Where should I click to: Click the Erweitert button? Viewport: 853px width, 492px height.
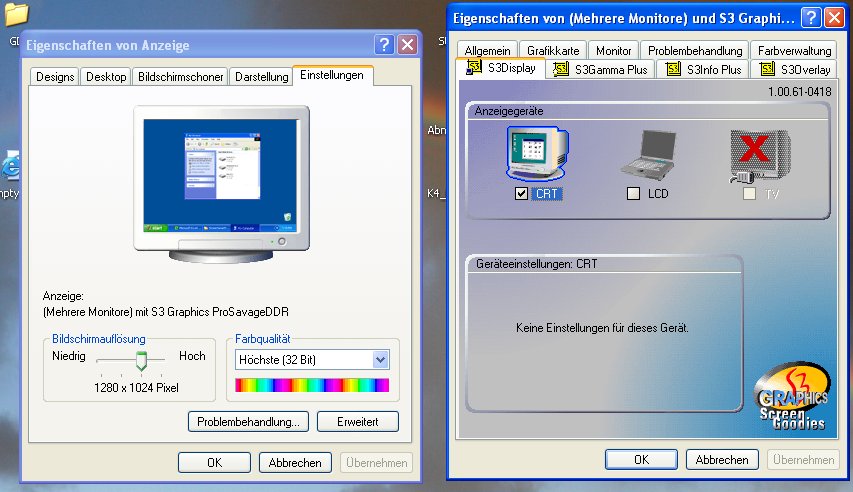click(358, 422)
